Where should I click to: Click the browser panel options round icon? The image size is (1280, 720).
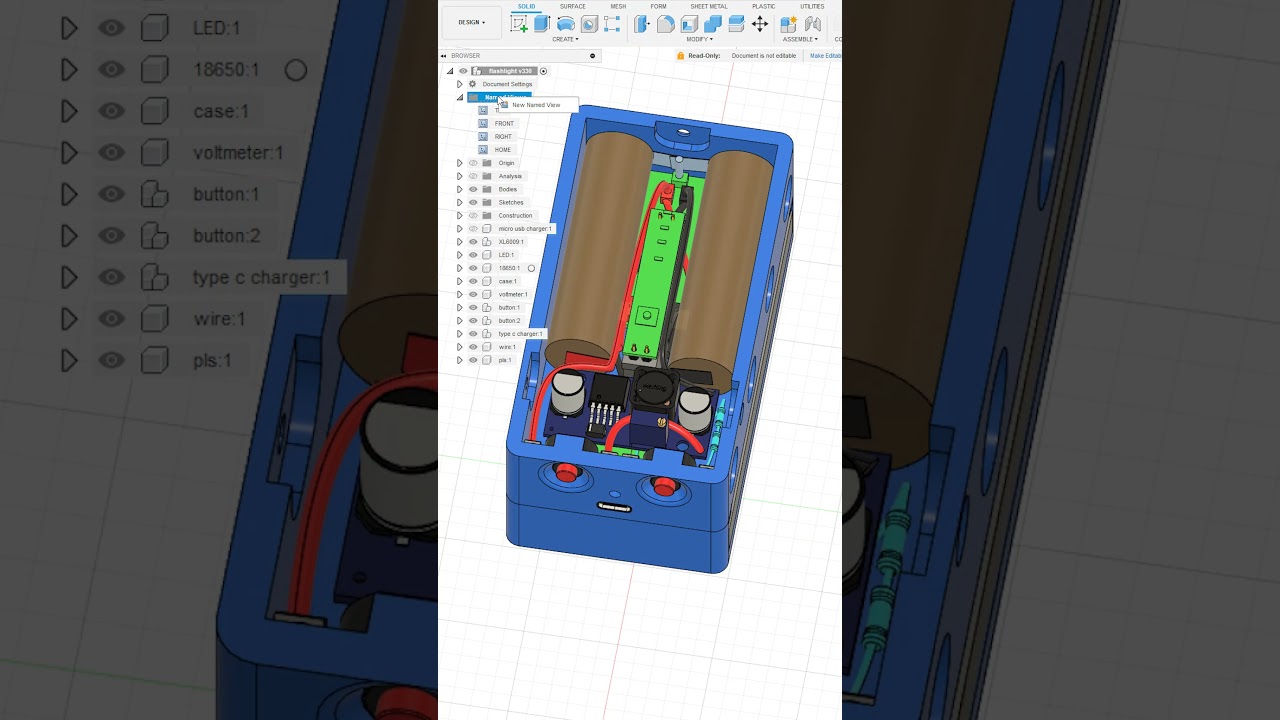tap(592, 56)
